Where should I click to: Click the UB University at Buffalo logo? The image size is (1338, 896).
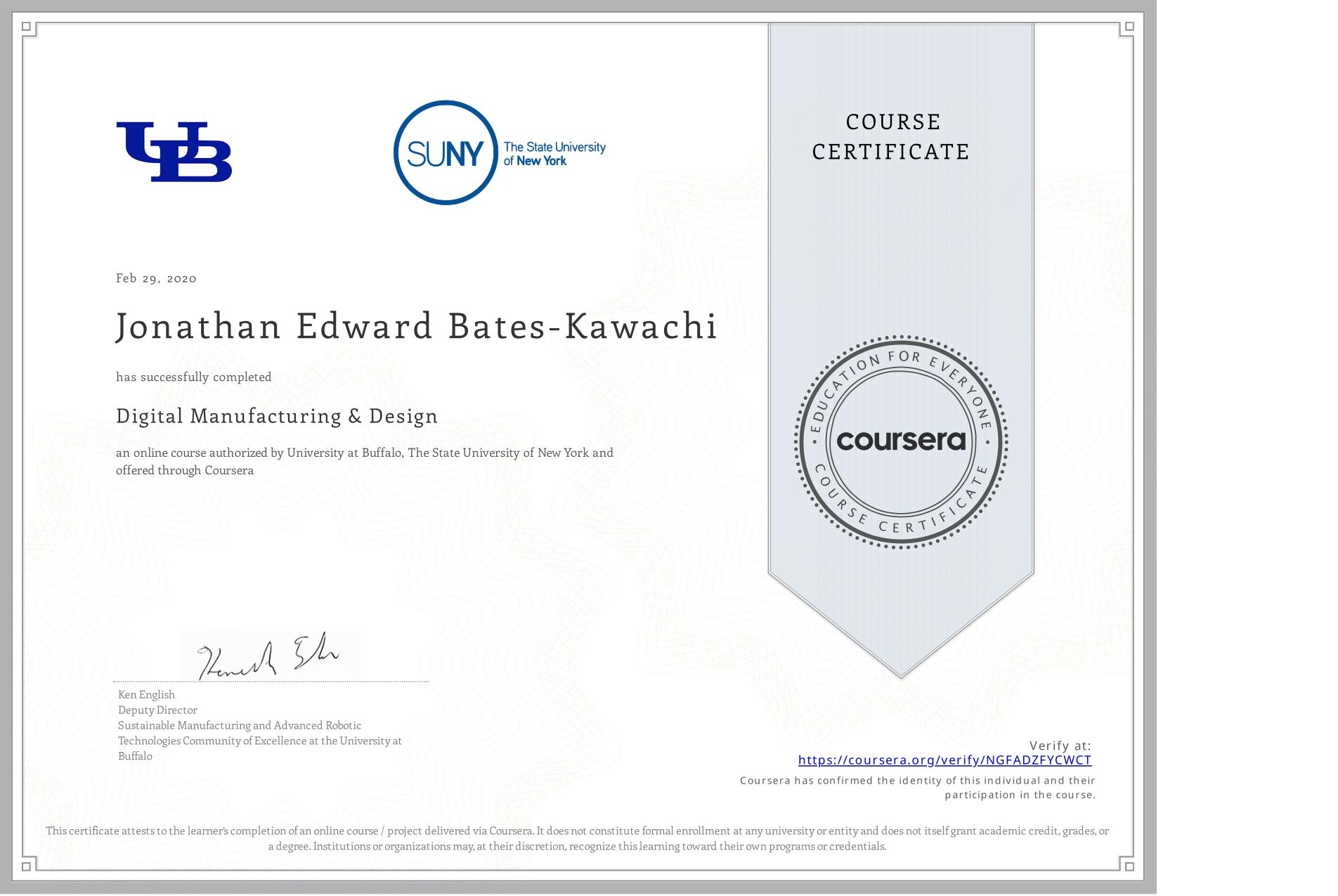tap(174, 152)
